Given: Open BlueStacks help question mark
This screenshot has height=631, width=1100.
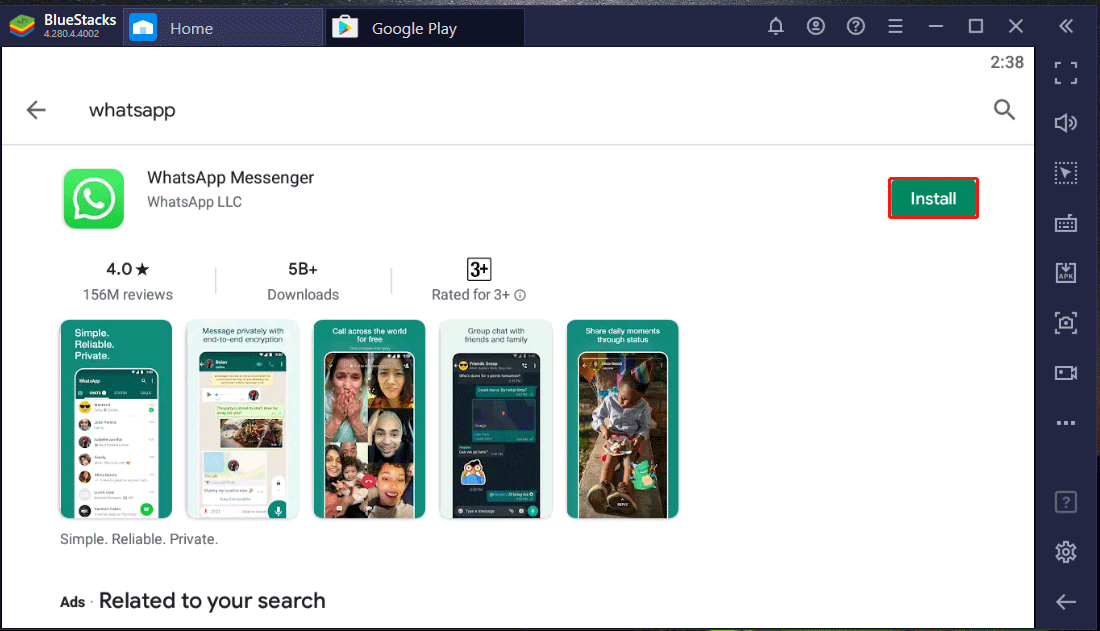Looking at the screenshot, I should [x=856, y=27].
